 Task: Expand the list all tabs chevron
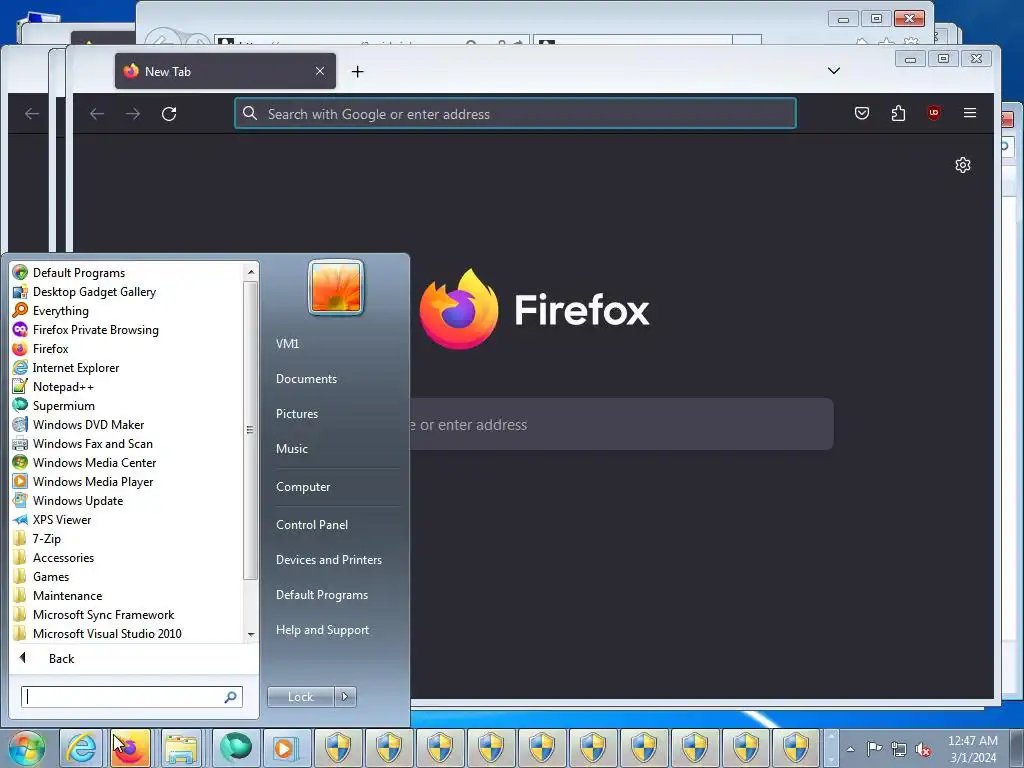pyautogui.click(x=834, y=71)
